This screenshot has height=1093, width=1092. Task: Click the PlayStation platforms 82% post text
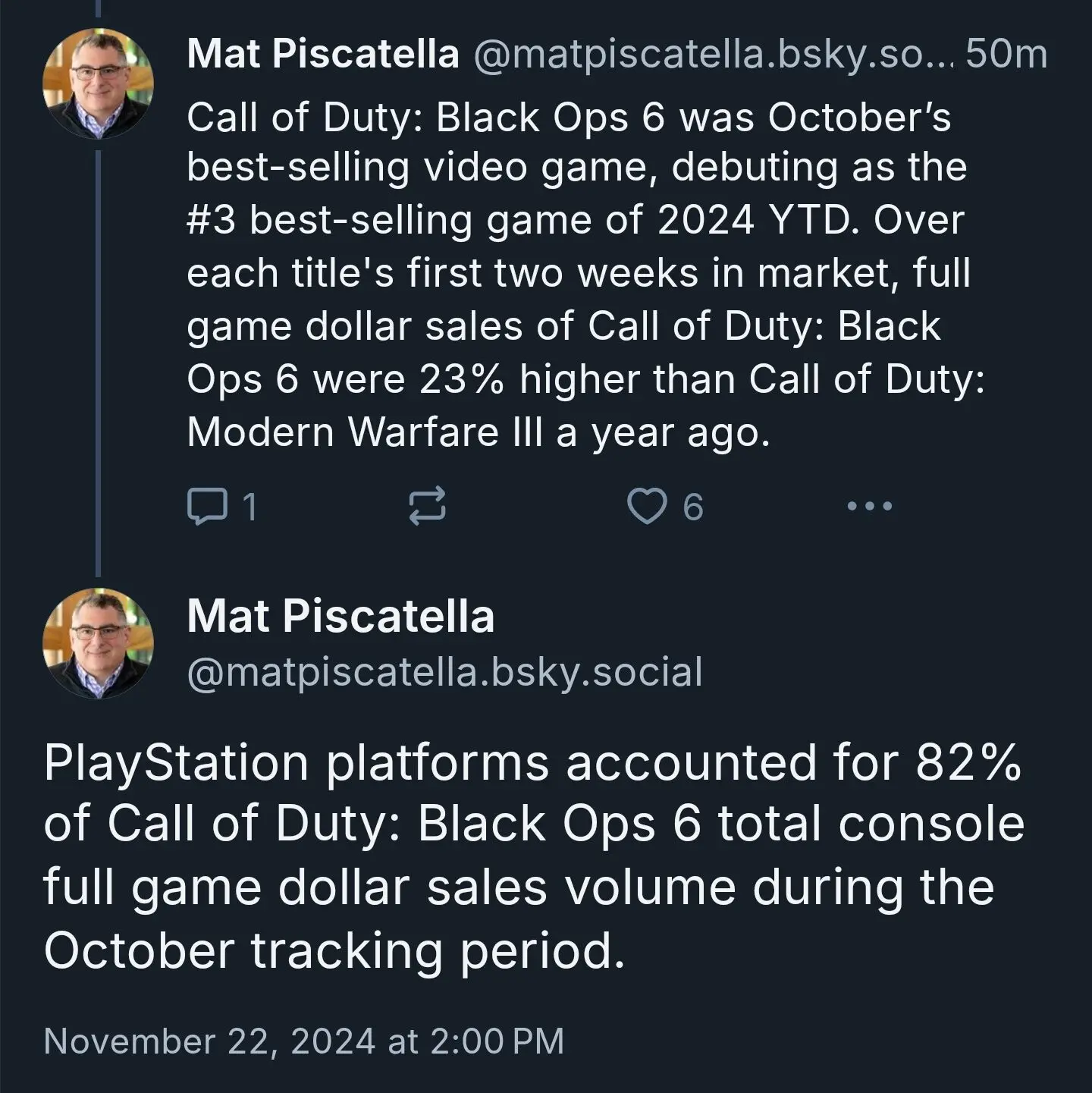click(534, 856)
